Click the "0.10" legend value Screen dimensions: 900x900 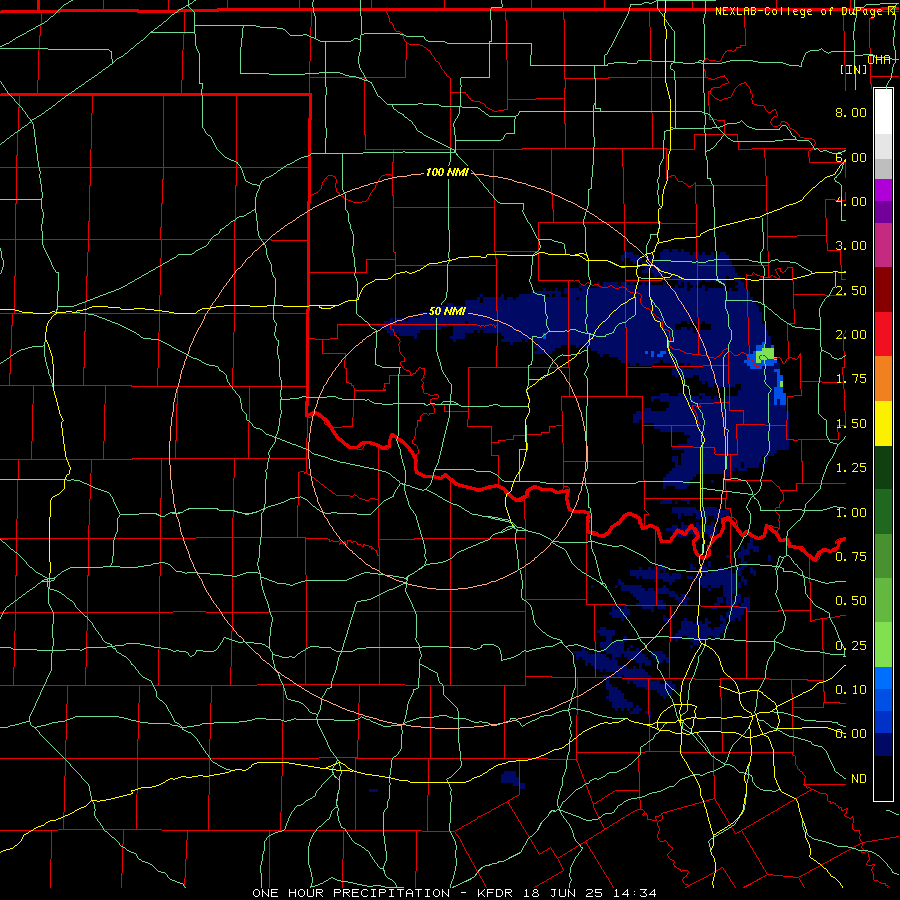[x=851, y=689]
